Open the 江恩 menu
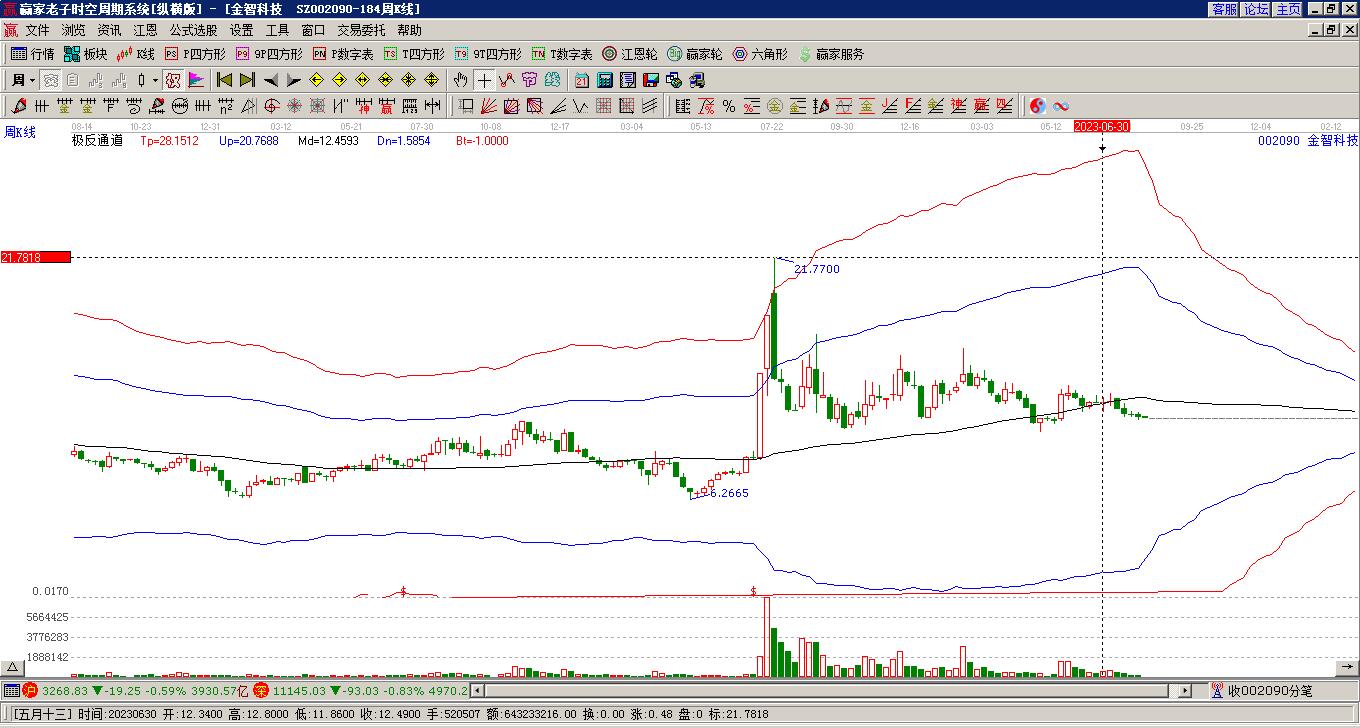 145,31
